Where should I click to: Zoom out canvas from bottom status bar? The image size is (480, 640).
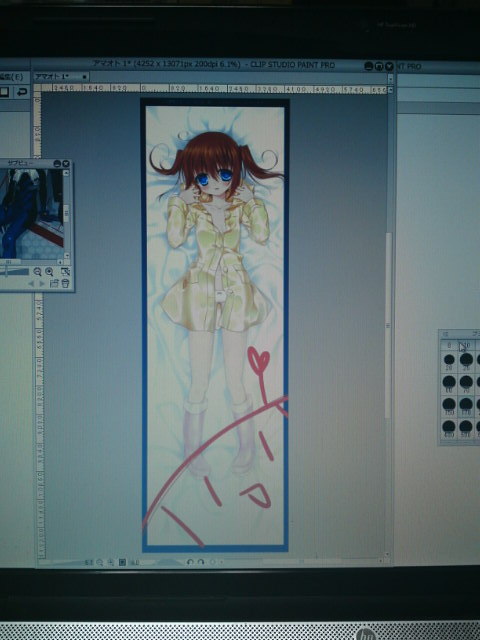pyautogui.click(x=100, y=562)
